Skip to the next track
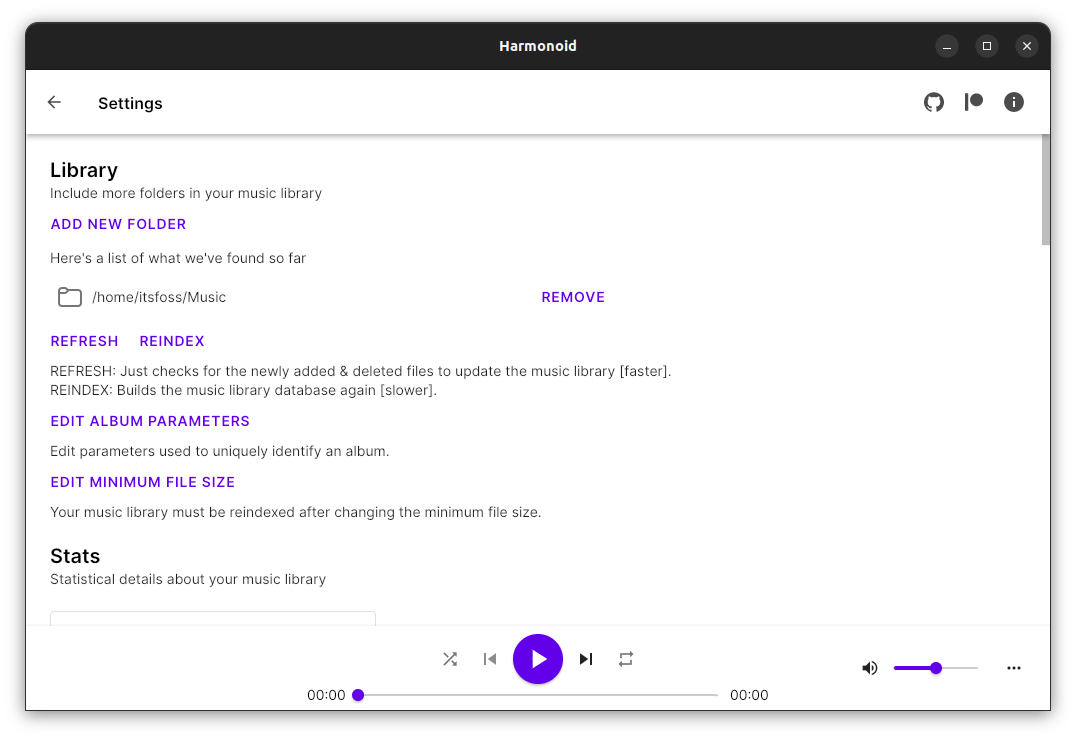The height and width of the screenshot is (739, 1076). click(x=586, y=659)
